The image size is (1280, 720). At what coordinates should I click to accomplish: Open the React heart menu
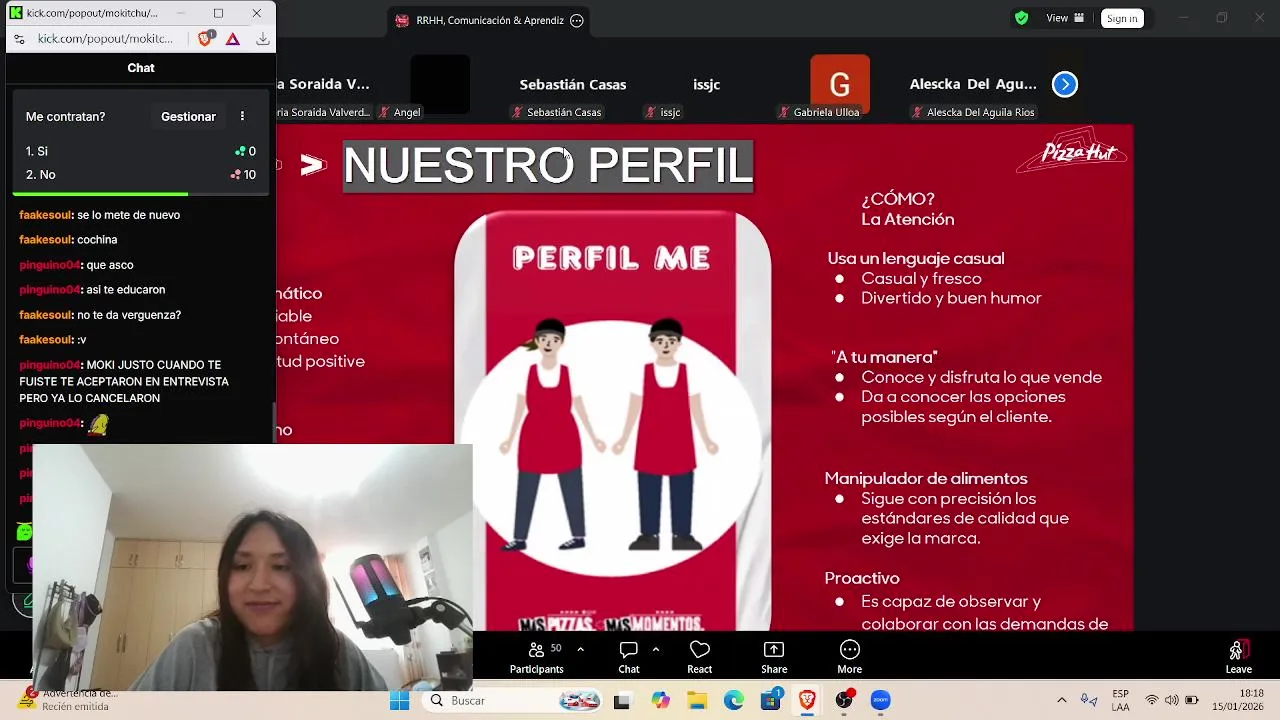tap(699, 657)
